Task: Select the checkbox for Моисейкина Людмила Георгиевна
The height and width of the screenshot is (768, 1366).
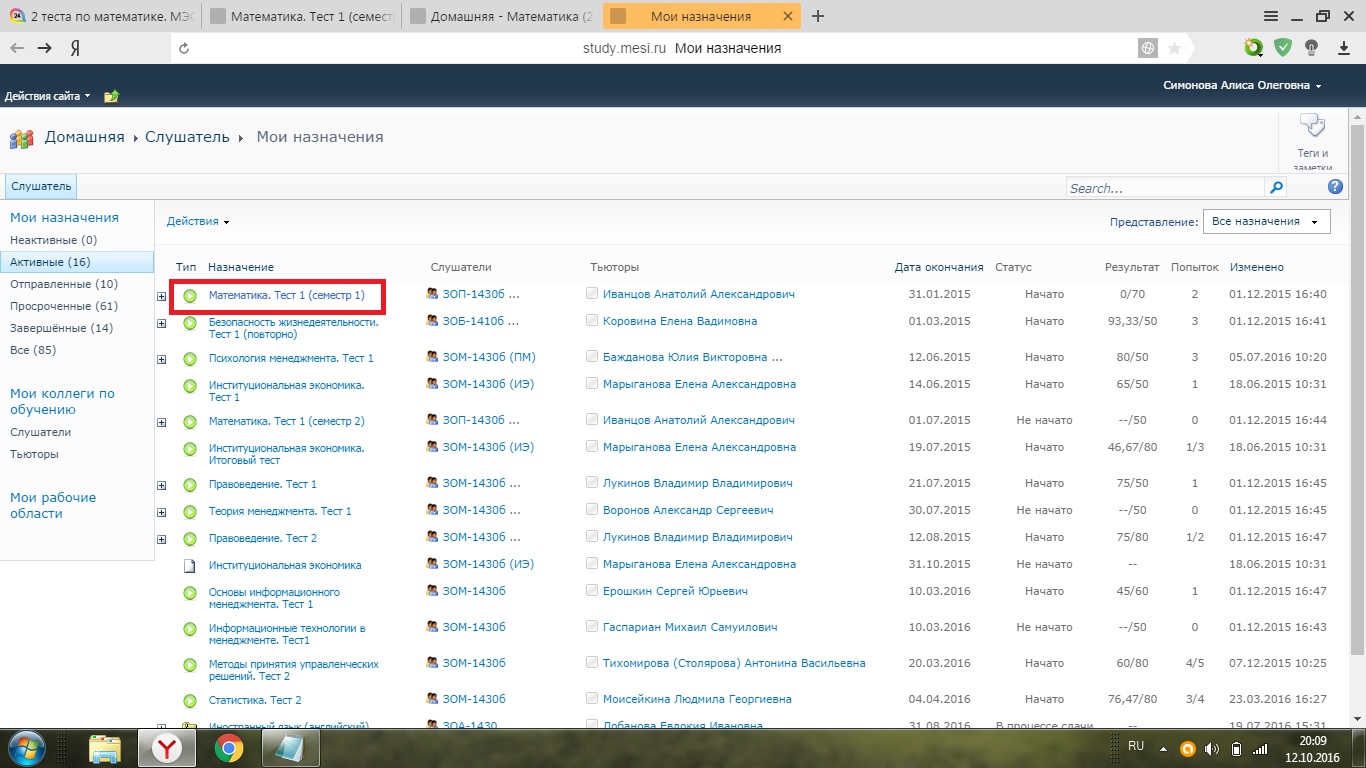Action: coord(592,699)
